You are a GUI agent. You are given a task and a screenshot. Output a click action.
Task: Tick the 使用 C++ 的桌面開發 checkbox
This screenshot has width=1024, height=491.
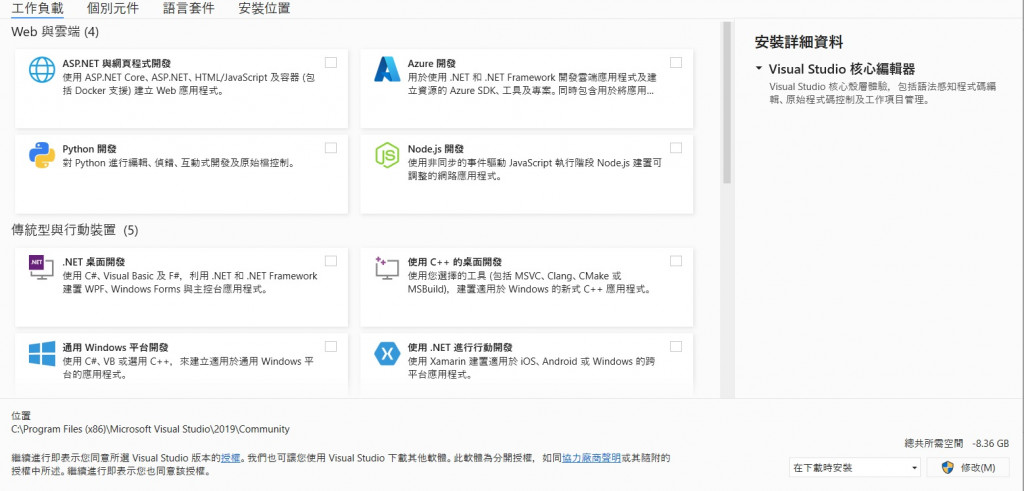coord(676,261)
